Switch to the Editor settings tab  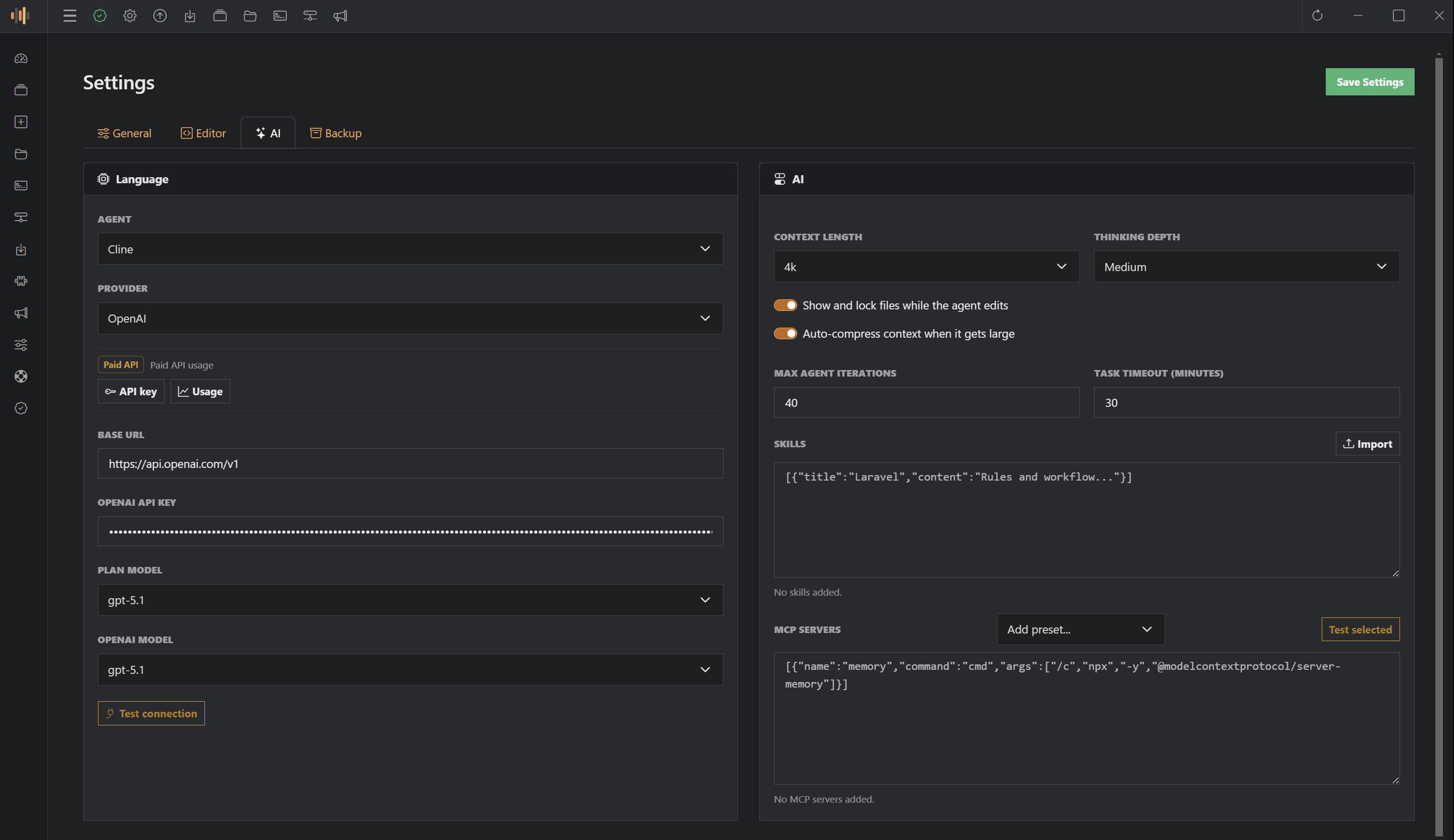click(x=203, y=133)
